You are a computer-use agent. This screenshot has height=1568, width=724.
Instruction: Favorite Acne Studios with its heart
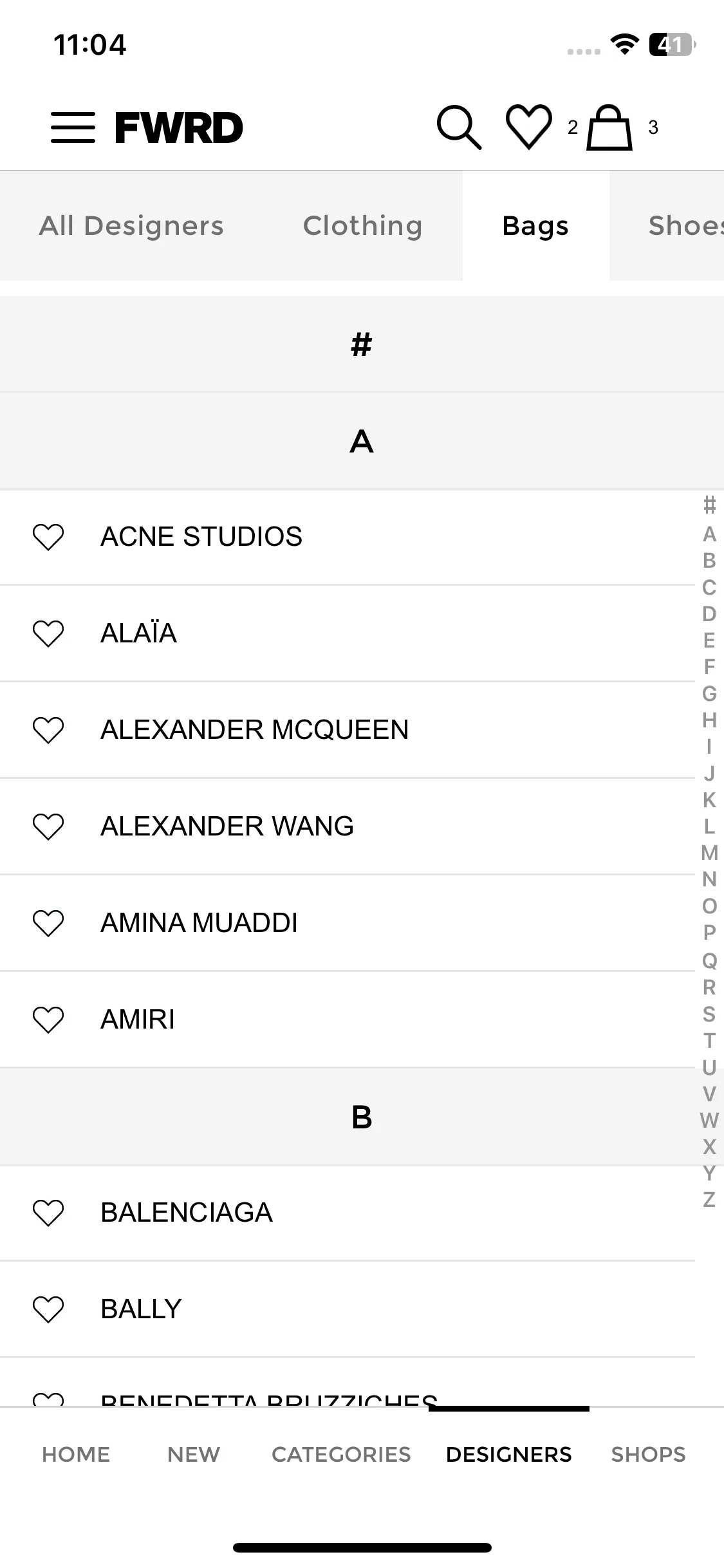(48, 537)
